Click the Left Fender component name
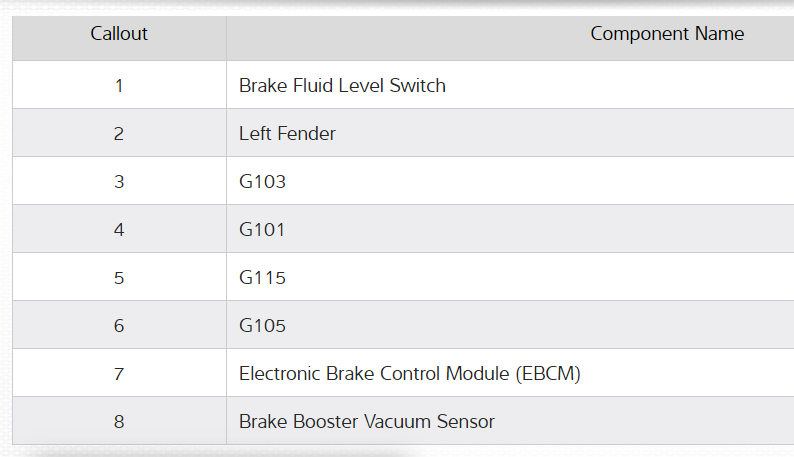 (x=287, y=134)
